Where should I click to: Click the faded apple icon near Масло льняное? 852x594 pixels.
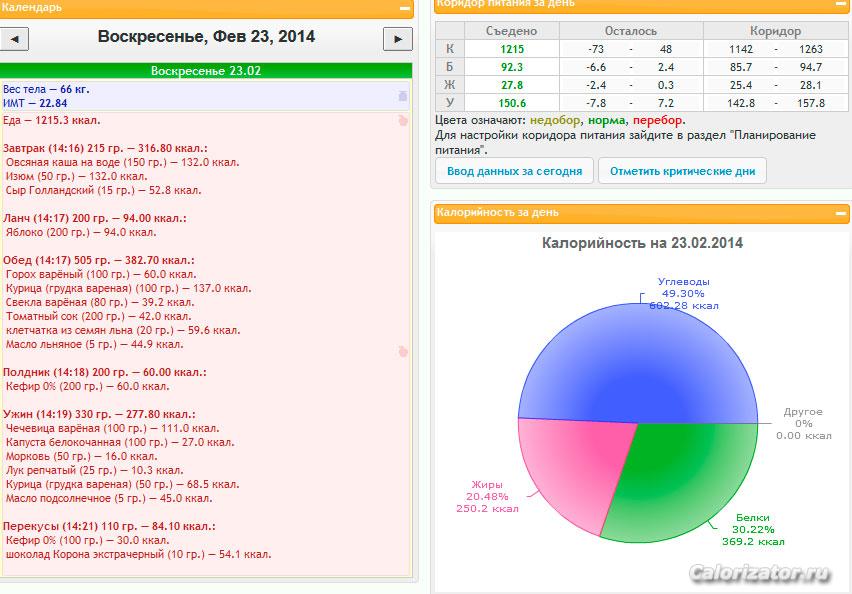tap(403, 351)
